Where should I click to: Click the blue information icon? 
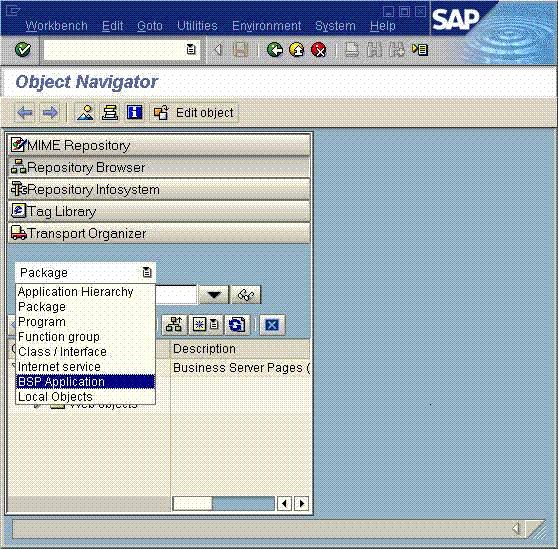[135, 112]
